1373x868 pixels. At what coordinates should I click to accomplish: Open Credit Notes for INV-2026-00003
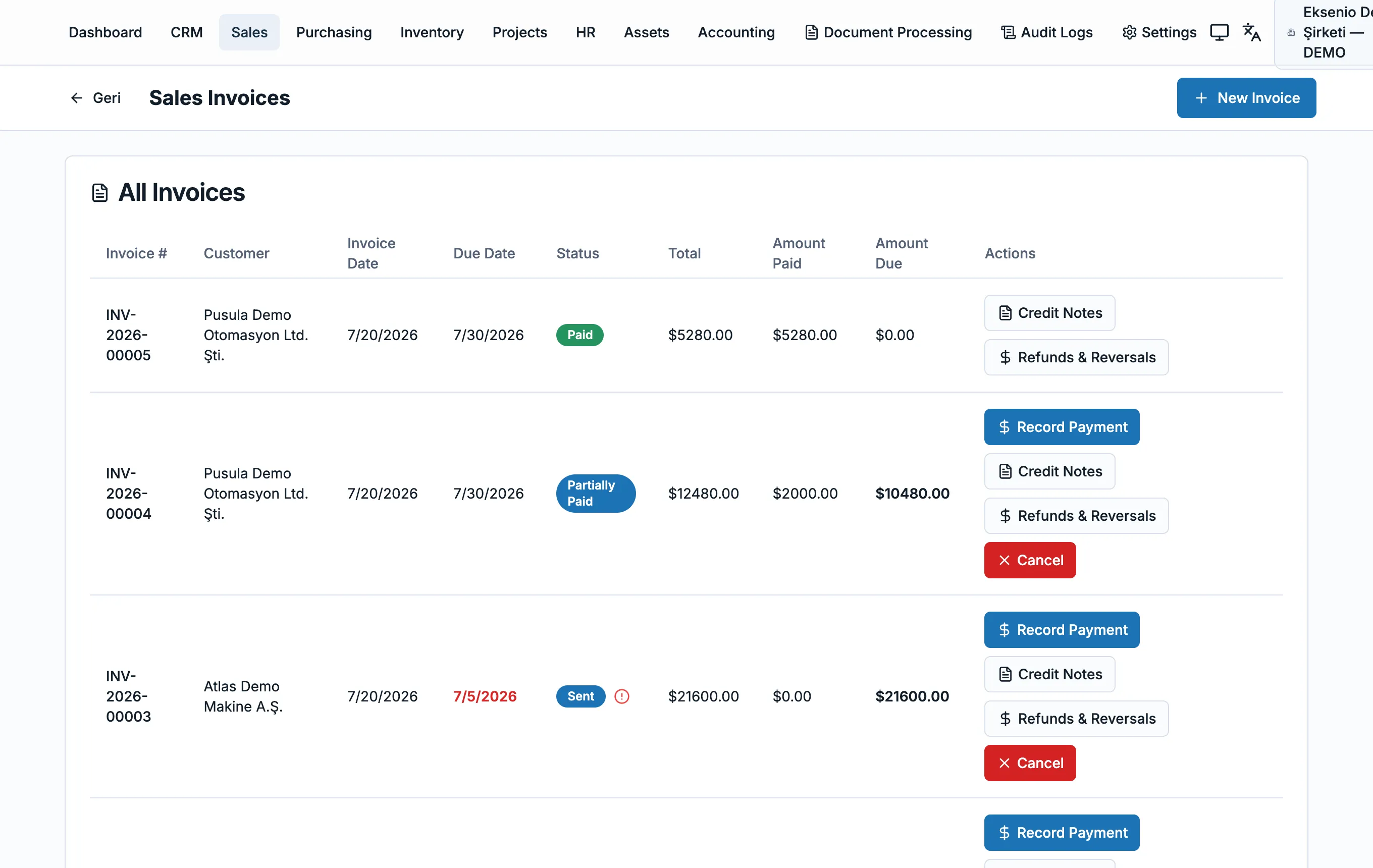pos(1050,674)
